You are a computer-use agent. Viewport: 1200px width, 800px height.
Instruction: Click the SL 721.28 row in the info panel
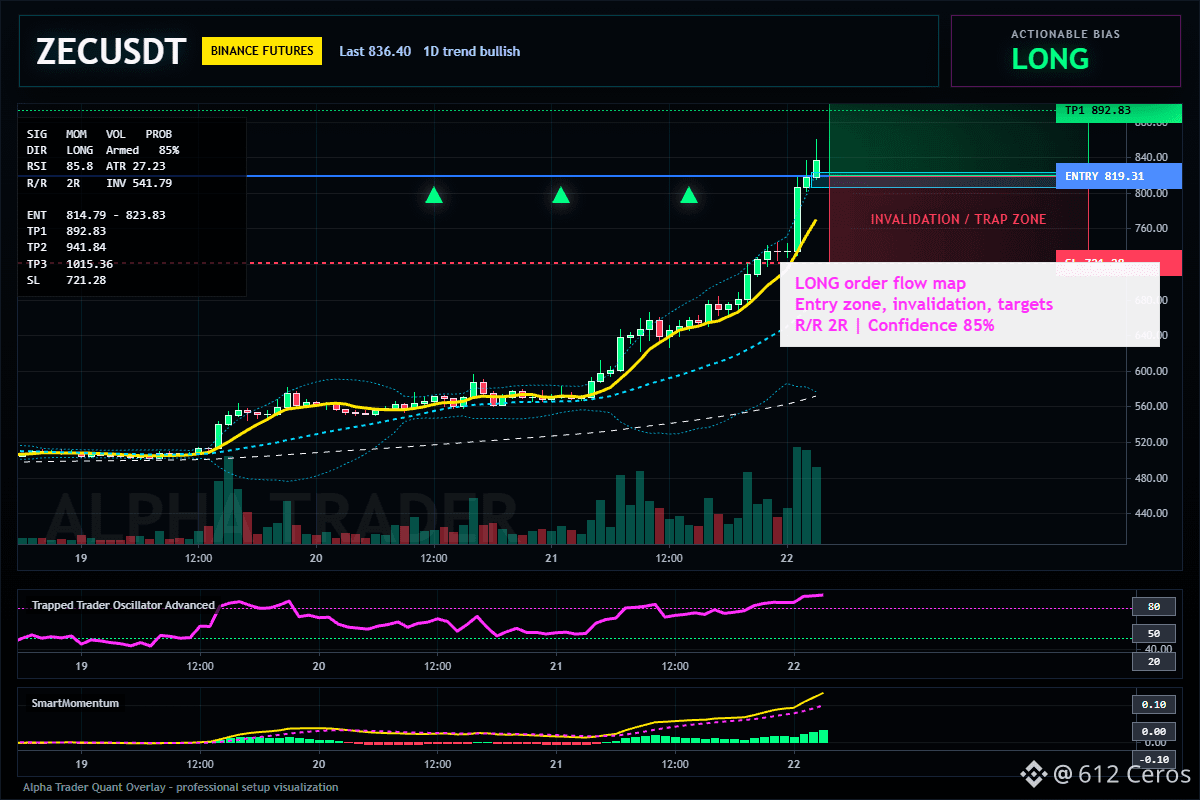[x=67, y=280]
